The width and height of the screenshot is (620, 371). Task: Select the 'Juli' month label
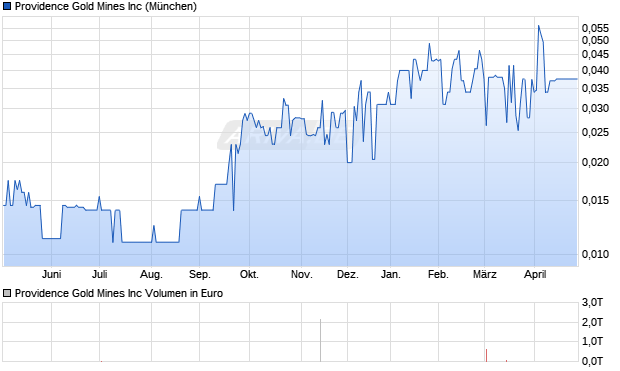[x=100, y=274]
